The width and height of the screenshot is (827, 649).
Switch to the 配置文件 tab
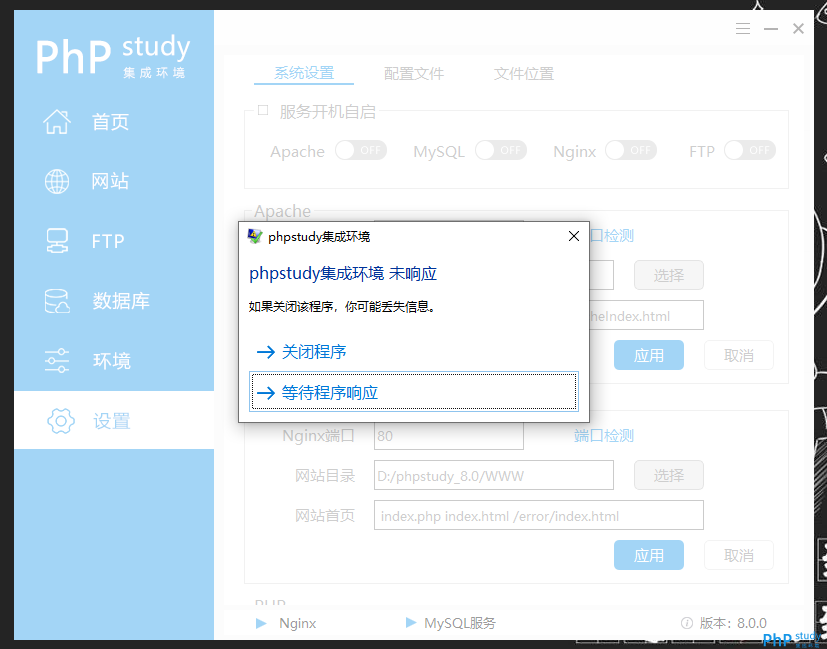(414, 73)
